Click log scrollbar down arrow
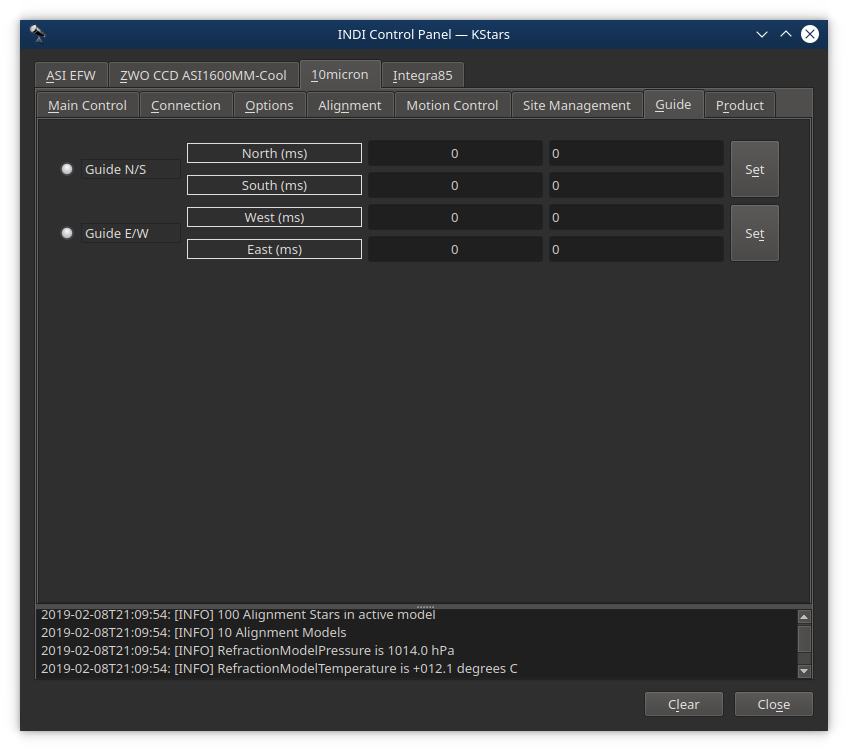Screen dimensions: 848x751 pos(804,670)
